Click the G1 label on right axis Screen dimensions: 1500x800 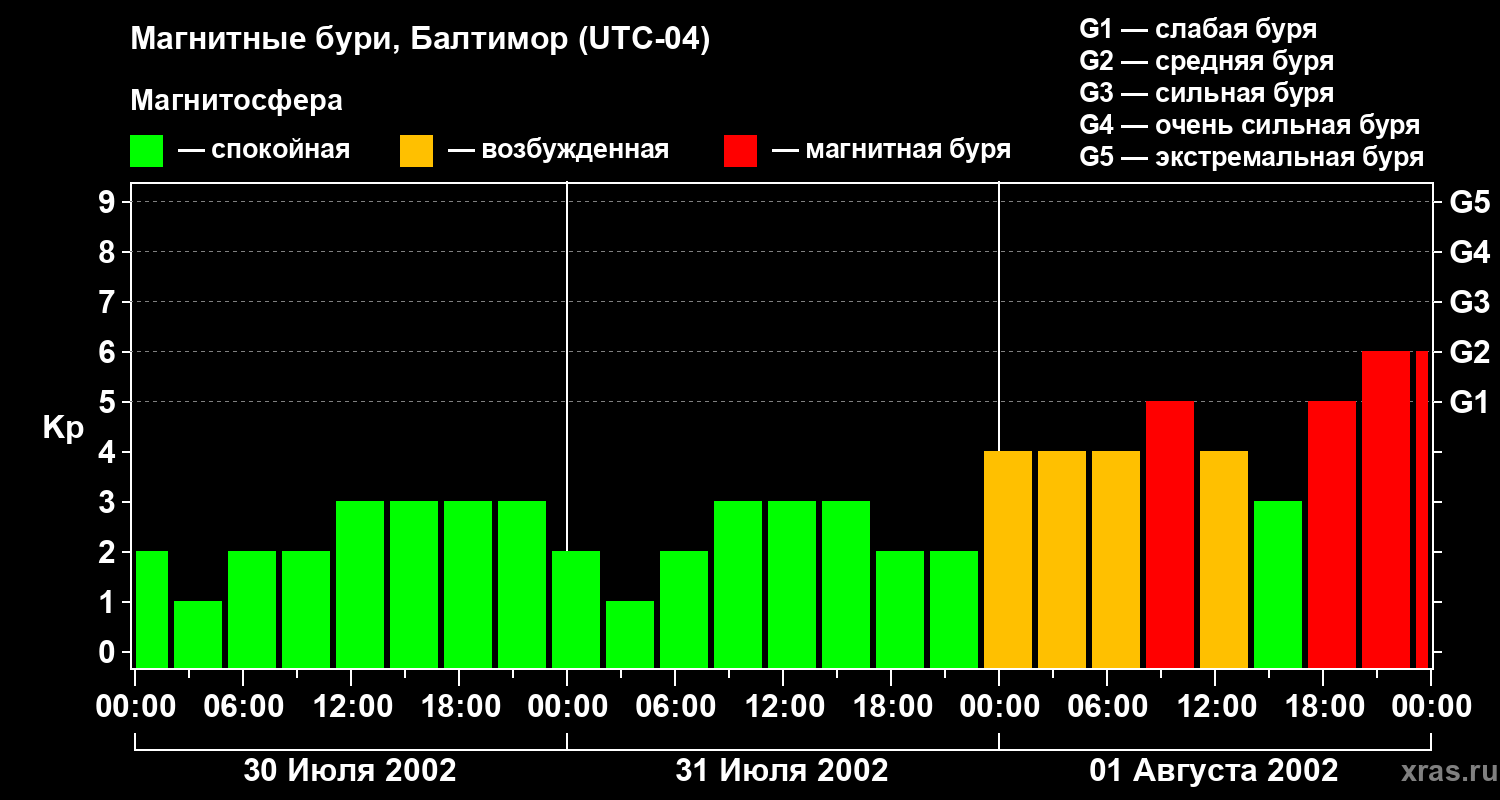pos(1469,402)
